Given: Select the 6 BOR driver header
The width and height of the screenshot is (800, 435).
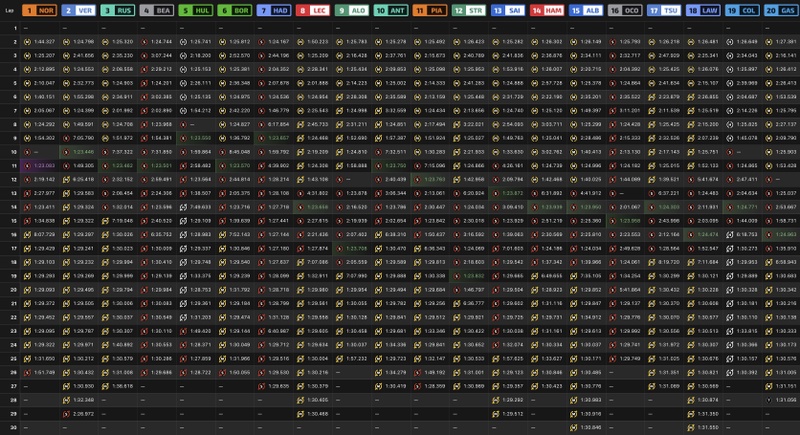Looking at the screenshot, I should coord(235,10).
